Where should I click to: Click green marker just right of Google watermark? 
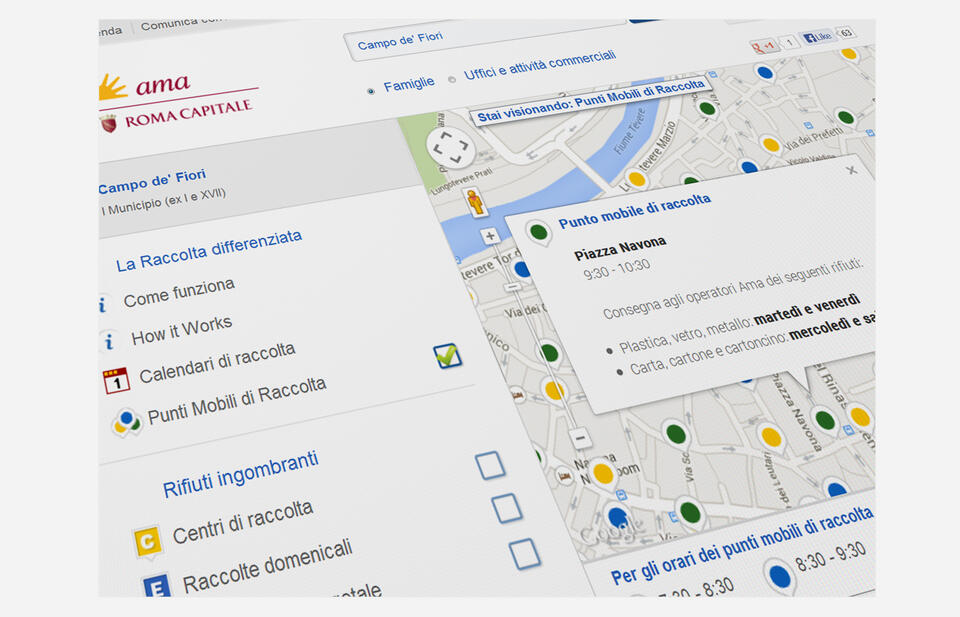[x=690, y=513]
